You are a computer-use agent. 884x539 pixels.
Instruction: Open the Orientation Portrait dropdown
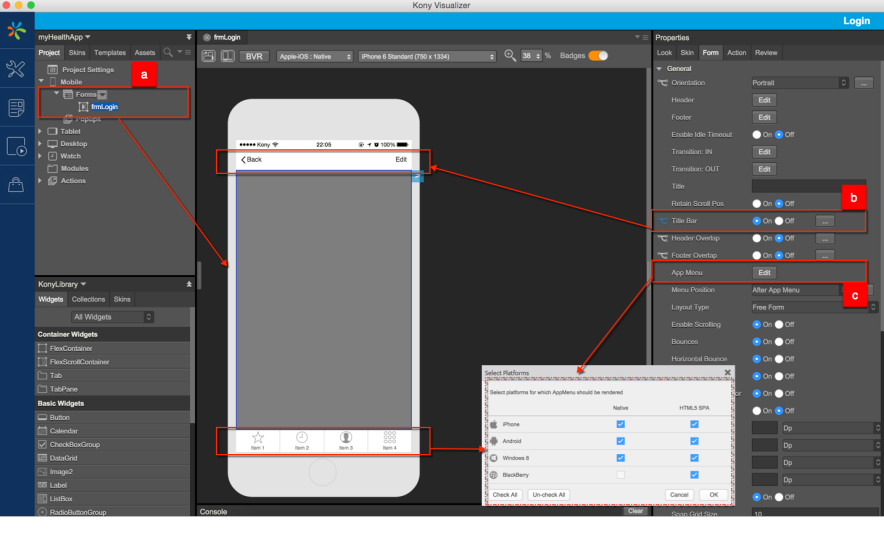[x=799, y=83]
